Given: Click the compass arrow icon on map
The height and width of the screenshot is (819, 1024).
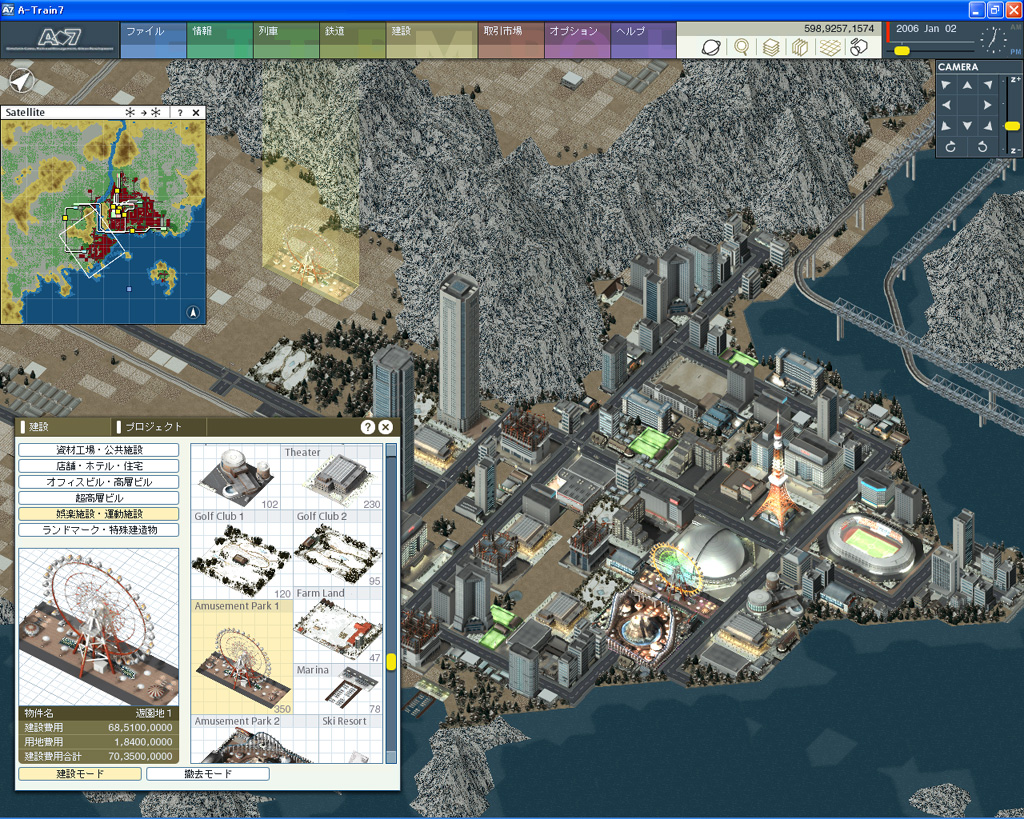Looking at the screenshot, I should click(x=22, y=82).
